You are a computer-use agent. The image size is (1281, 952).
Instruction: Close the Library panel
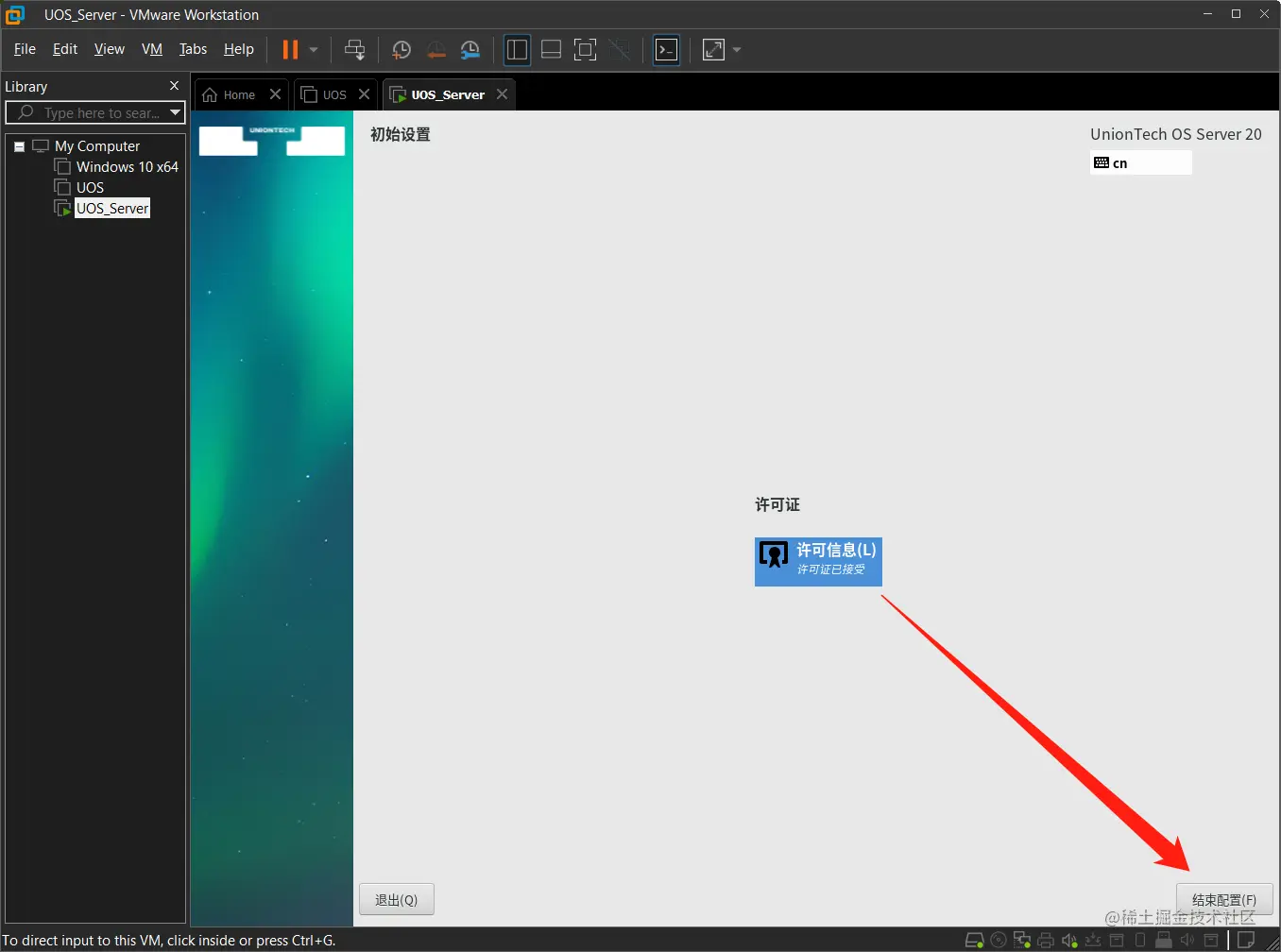tap(174, 86)
